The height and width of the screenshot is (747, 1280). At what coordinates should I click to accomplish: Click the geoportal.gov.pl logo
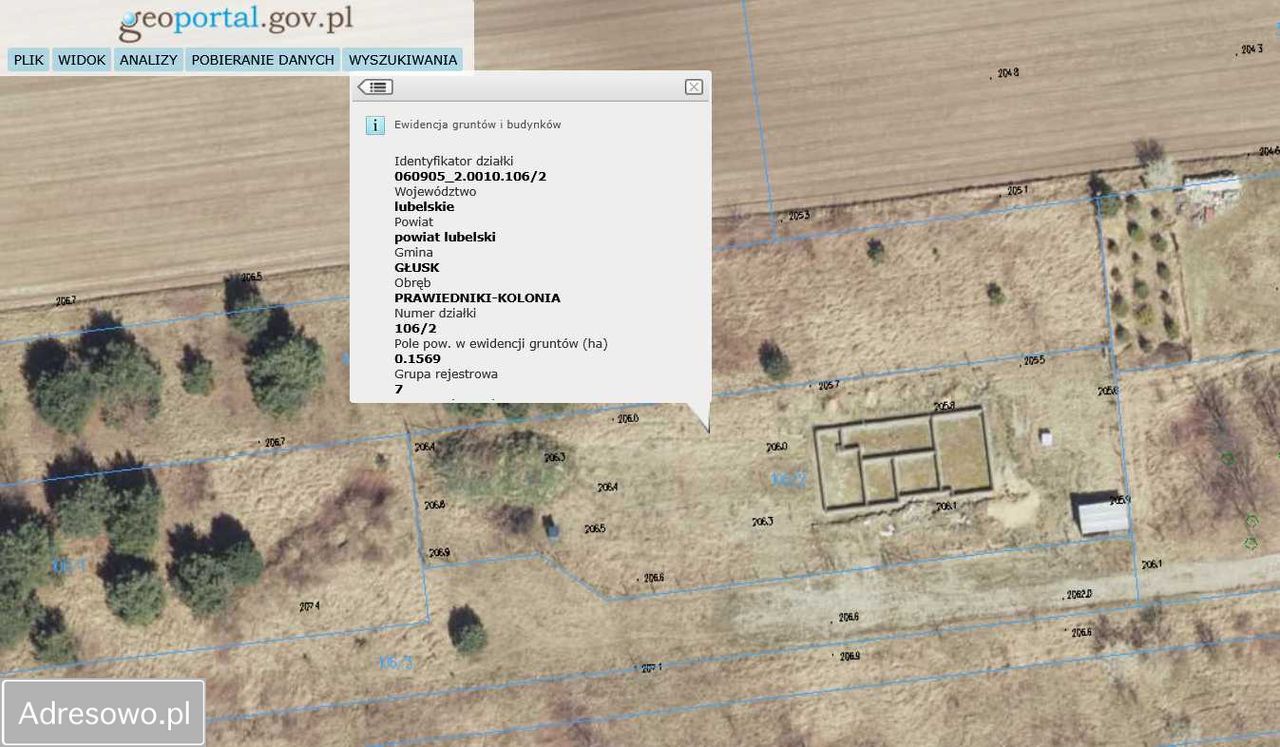click(x=236, y=20)
